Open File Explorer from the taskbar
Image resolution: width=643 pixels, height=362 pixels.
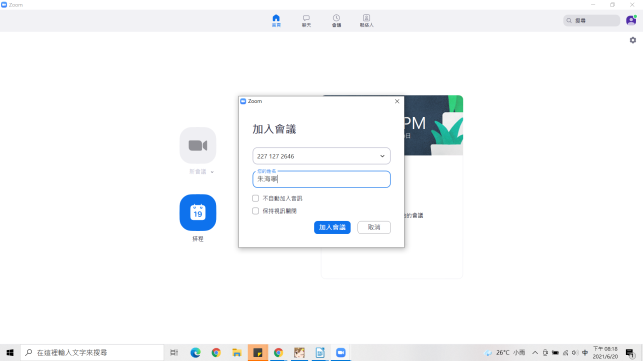click(237, 353)
